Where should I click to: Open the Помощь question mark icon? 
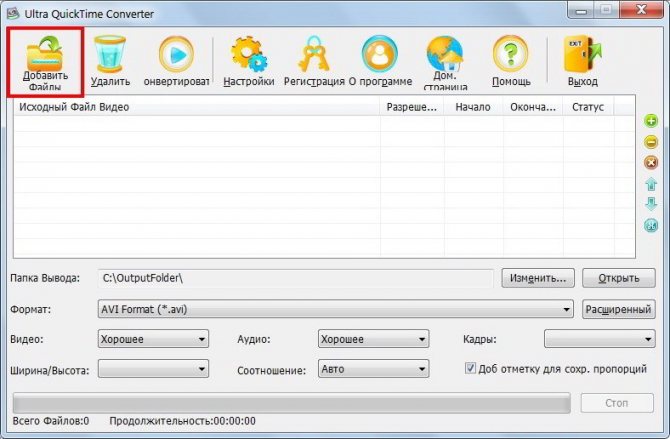pos(511,54)
